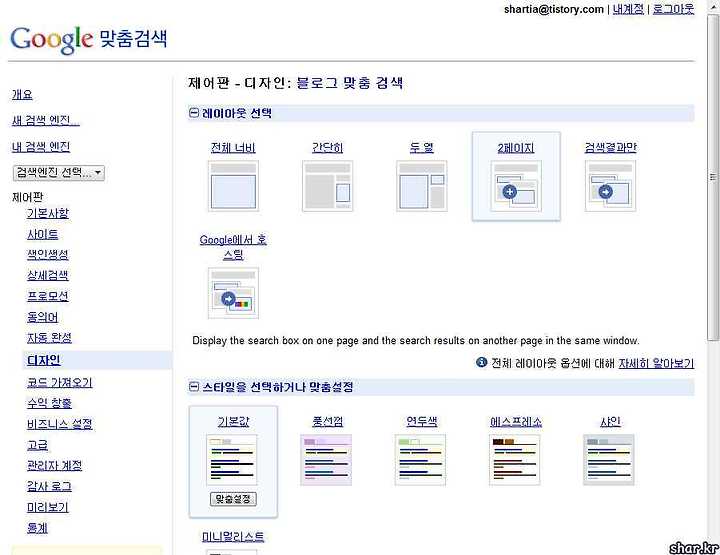Choose the 풍선껌 style preview
The width and height of the screenshot is (720, 555).
tap(326, 460)
